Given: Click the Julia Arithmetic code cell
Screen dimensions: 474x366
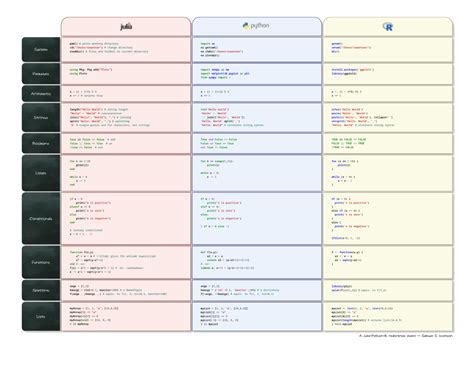Looking at the screenshot, I should [x=126, y=94].
